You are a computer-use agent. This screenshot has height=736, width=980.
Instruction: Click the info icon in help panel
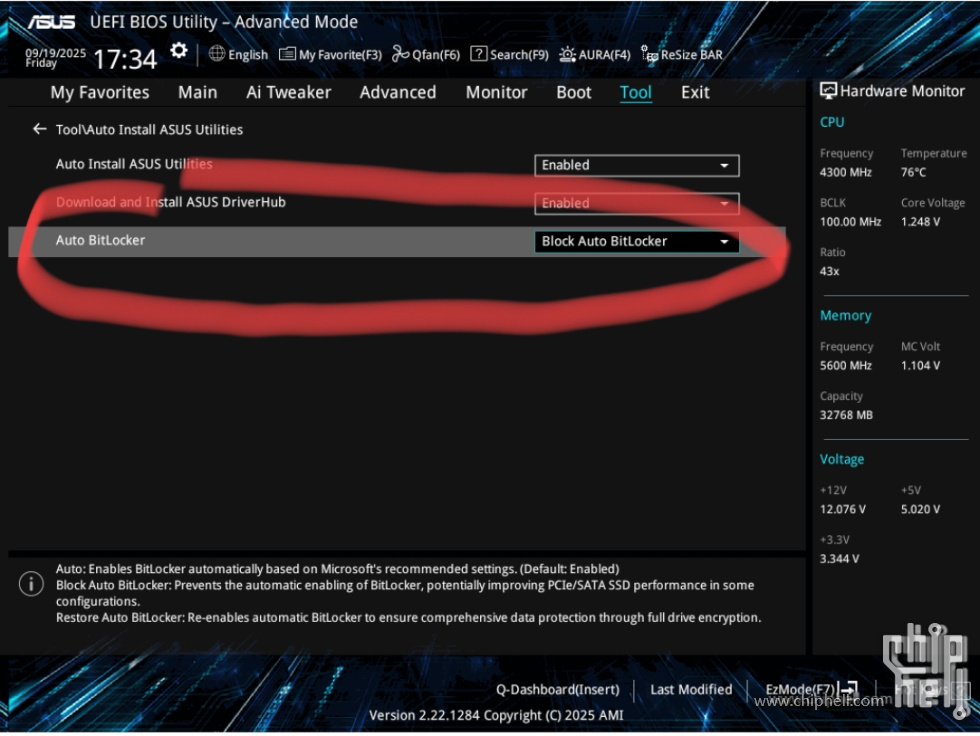tap(33, 584)
